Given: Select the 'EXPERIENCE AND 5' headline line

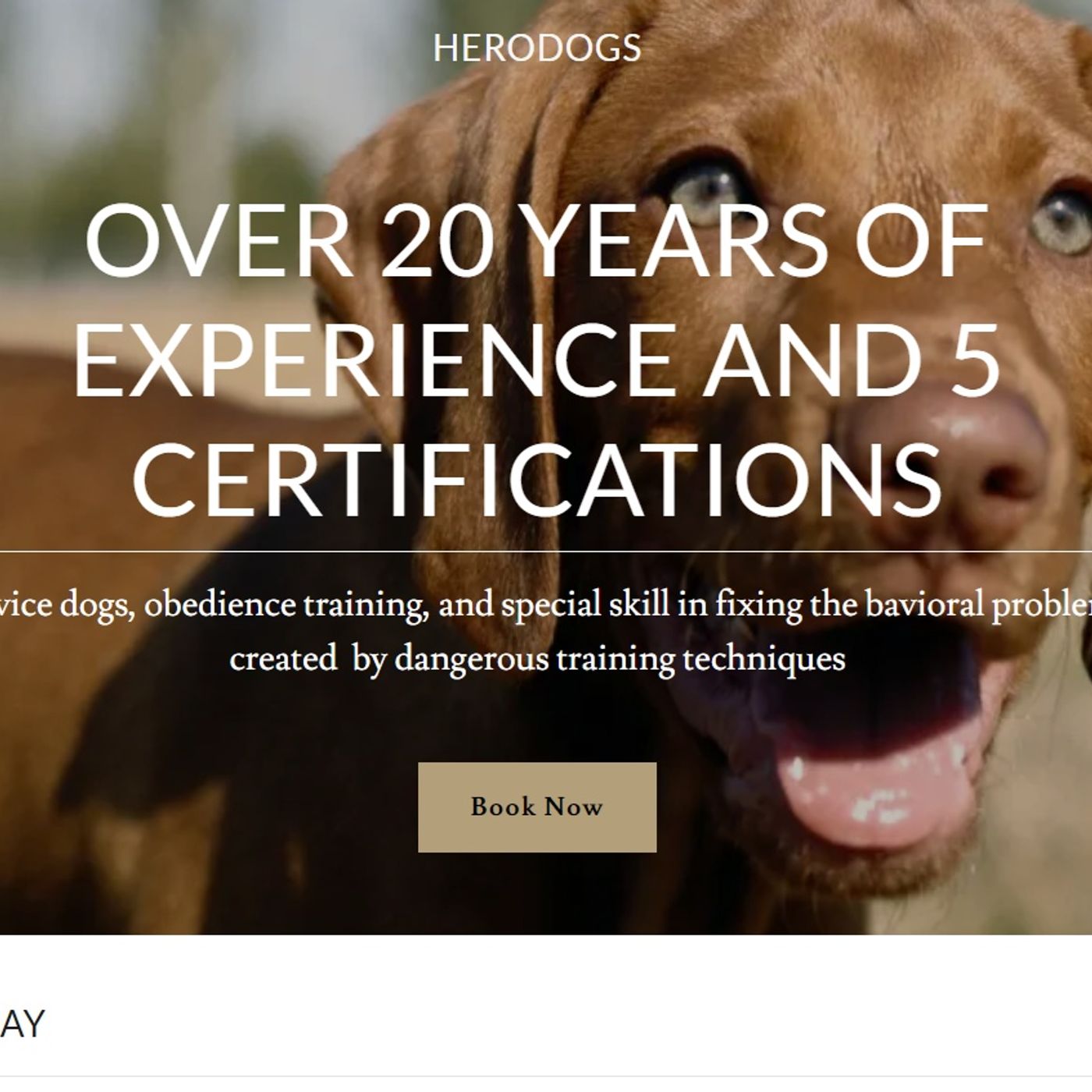Looking at the screenshot, I should click(537, 359).
